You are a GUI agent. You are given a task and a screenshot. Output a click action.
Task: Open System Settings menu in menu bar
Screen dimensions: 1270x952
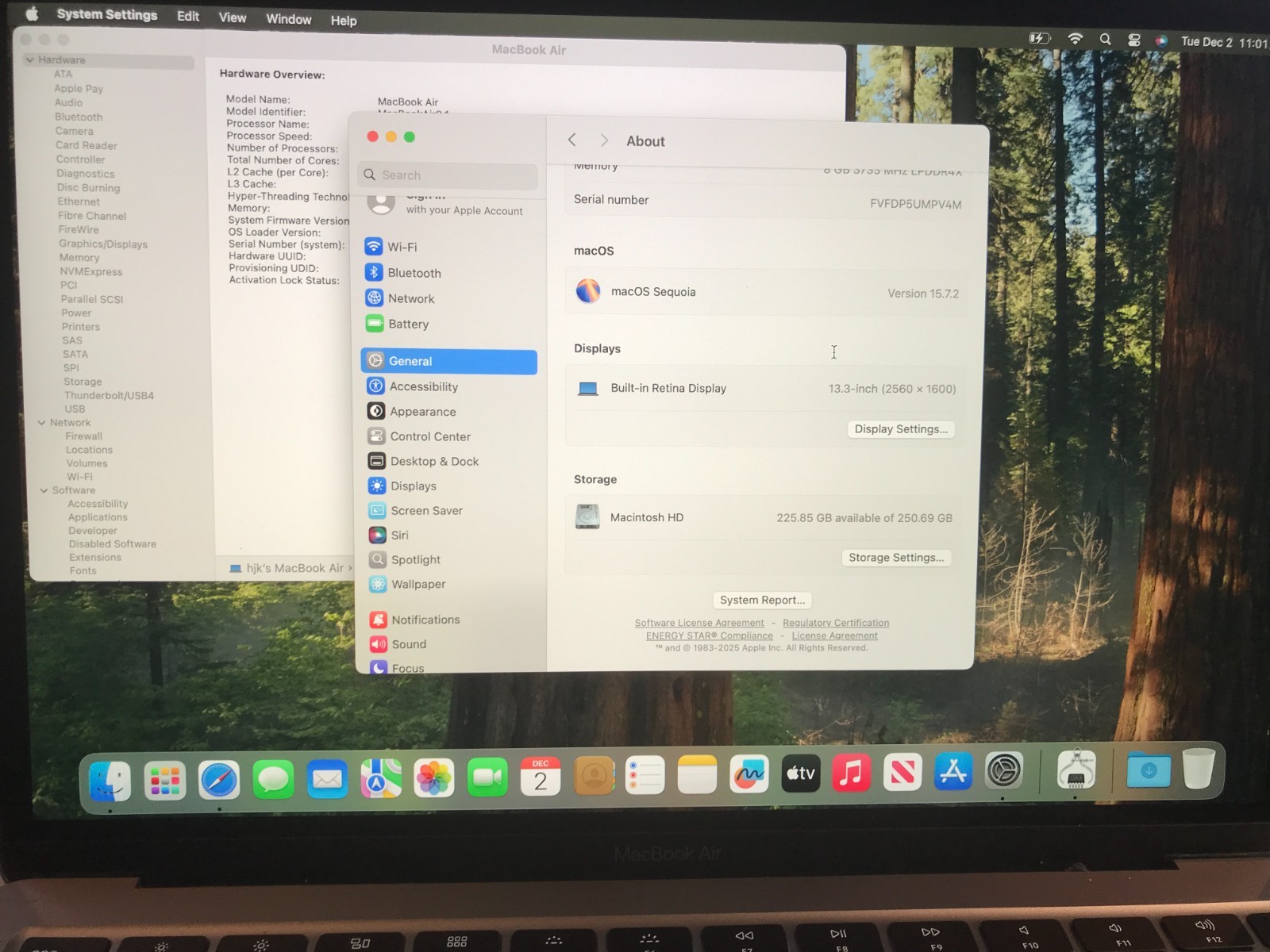(x=107, y=14)
